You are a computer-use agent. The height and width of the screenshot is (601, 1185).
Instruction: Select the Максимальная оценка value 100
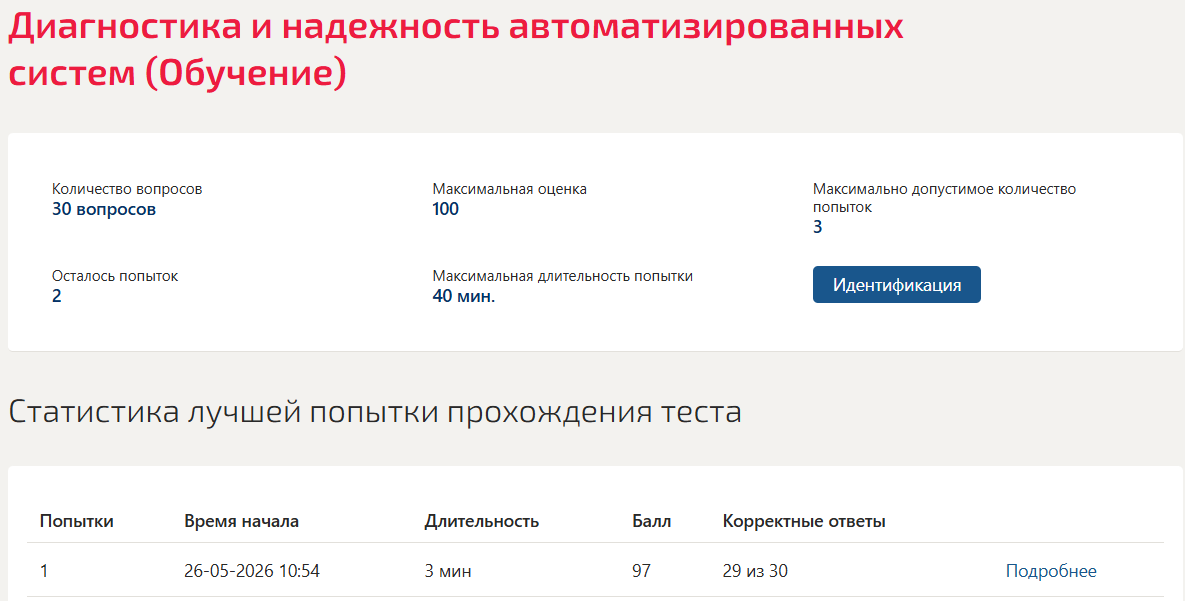(445, 209)
